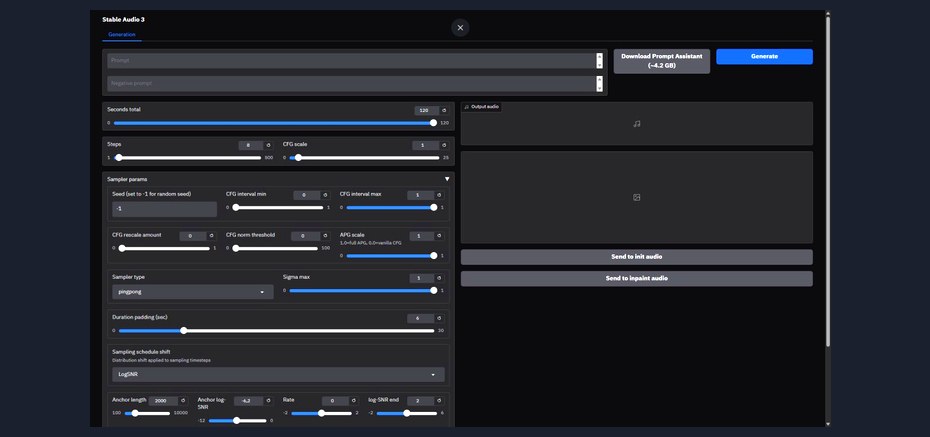Click the Anchor length number box showing 2000
This screenshot has width=930, height=437.
click(163, 401)
